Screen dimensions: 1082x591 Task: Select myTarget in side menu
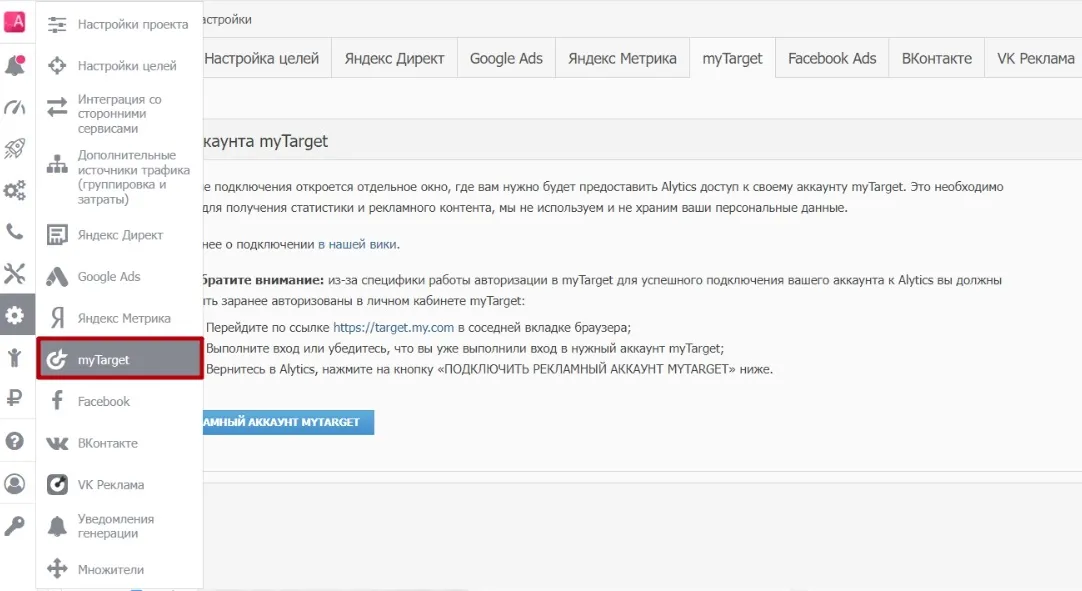coord(119,359)
